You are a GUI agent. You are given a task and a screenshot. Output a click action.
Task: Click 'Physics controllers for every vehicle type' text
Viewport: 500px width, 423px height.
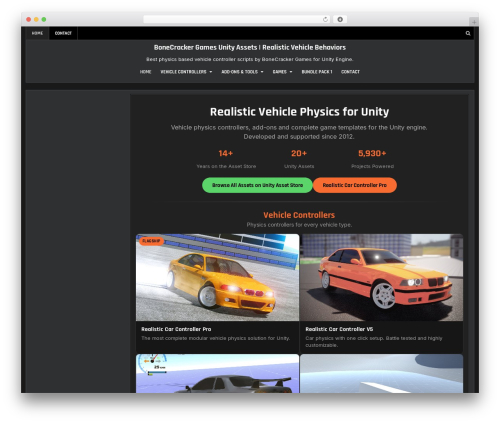click(x=299, y=225)
